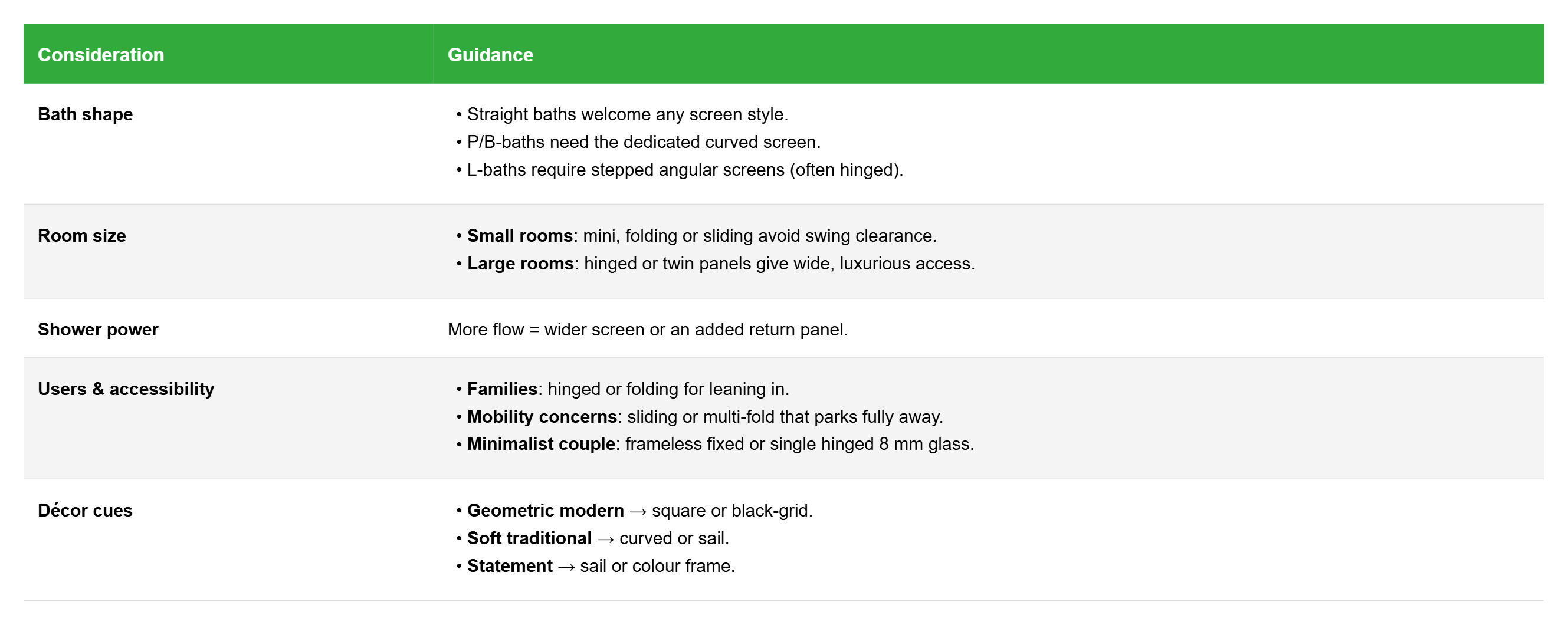1568x625 pixels.
Task: Click the More flow wider screen sentence
Action: click(x=648, y=329)
